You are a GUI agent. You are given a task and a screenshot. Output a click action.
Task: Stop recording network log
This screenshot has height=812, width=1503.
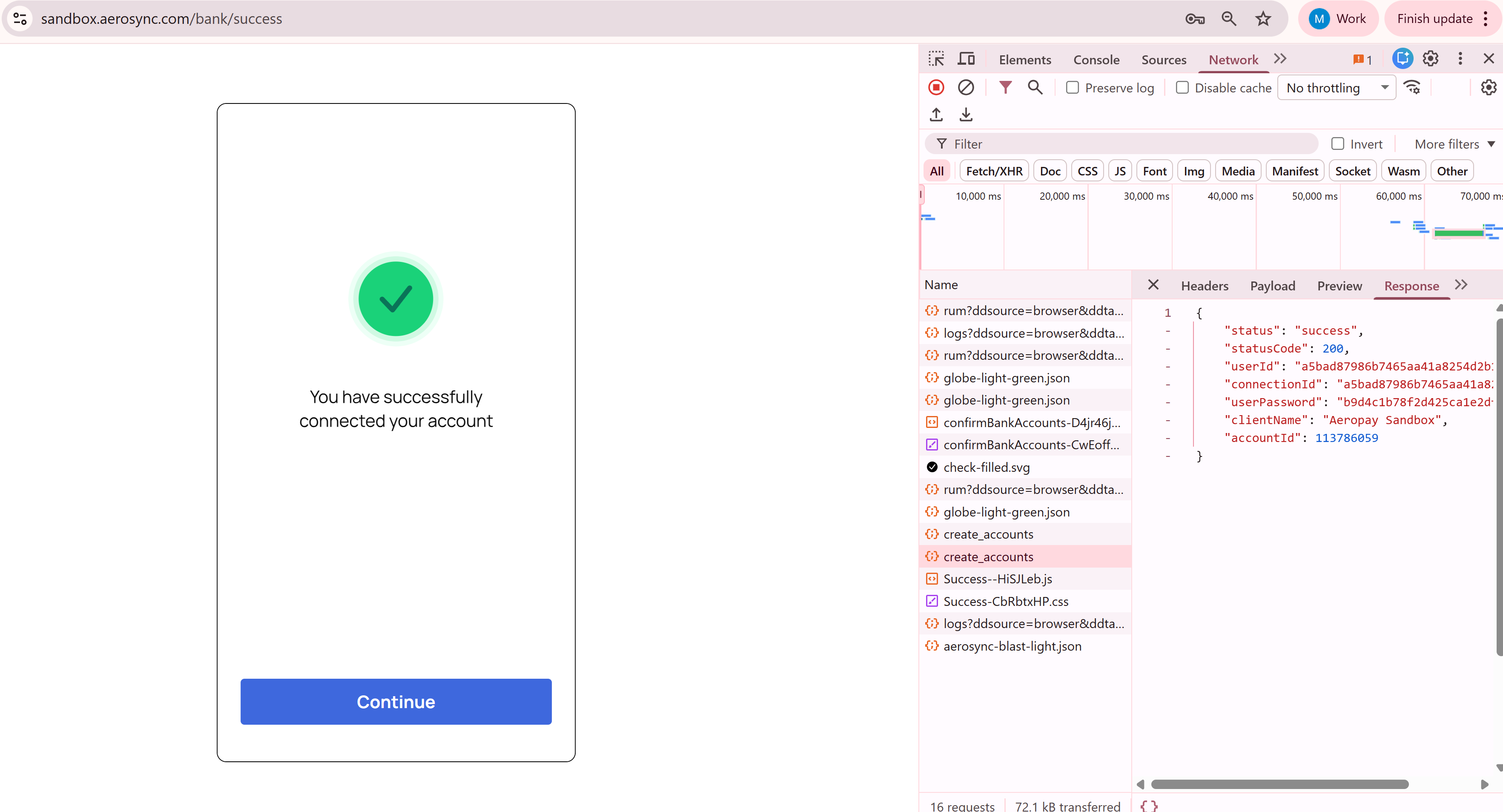tap(936, 87)
